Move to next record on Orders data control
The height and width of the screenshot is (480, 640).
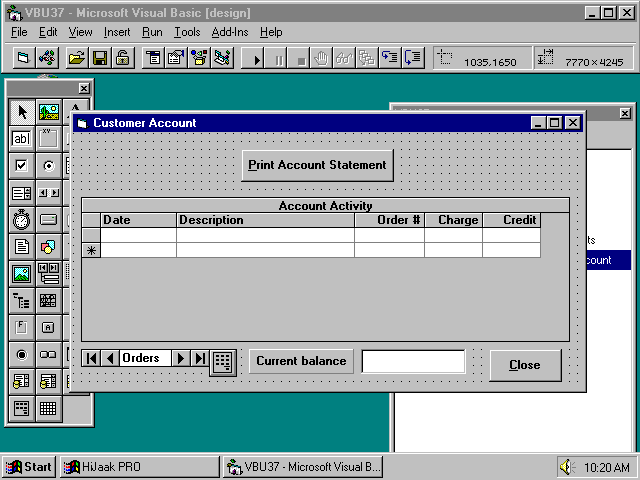click(x=181, y=358)
